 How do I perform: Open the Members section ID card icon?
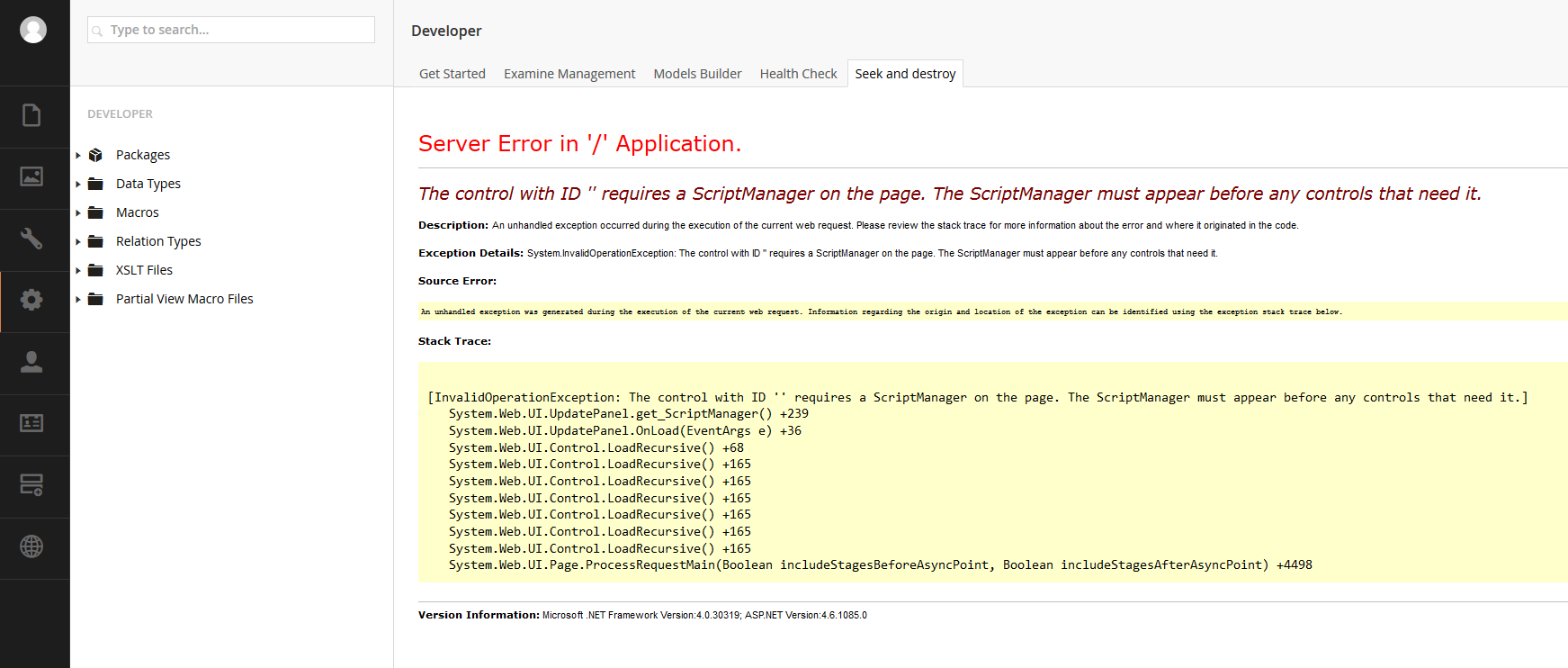pyautogui.click(x=31, y=423)
